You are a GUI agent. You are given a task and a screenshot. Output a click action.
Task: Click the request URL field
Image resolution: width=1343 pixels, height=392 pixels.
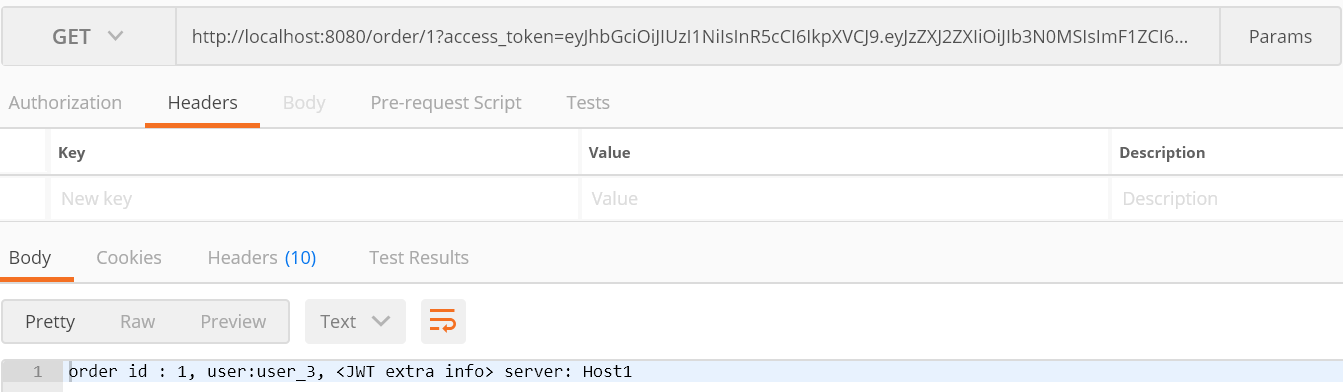pyautogui.click(x=697, y=37)
